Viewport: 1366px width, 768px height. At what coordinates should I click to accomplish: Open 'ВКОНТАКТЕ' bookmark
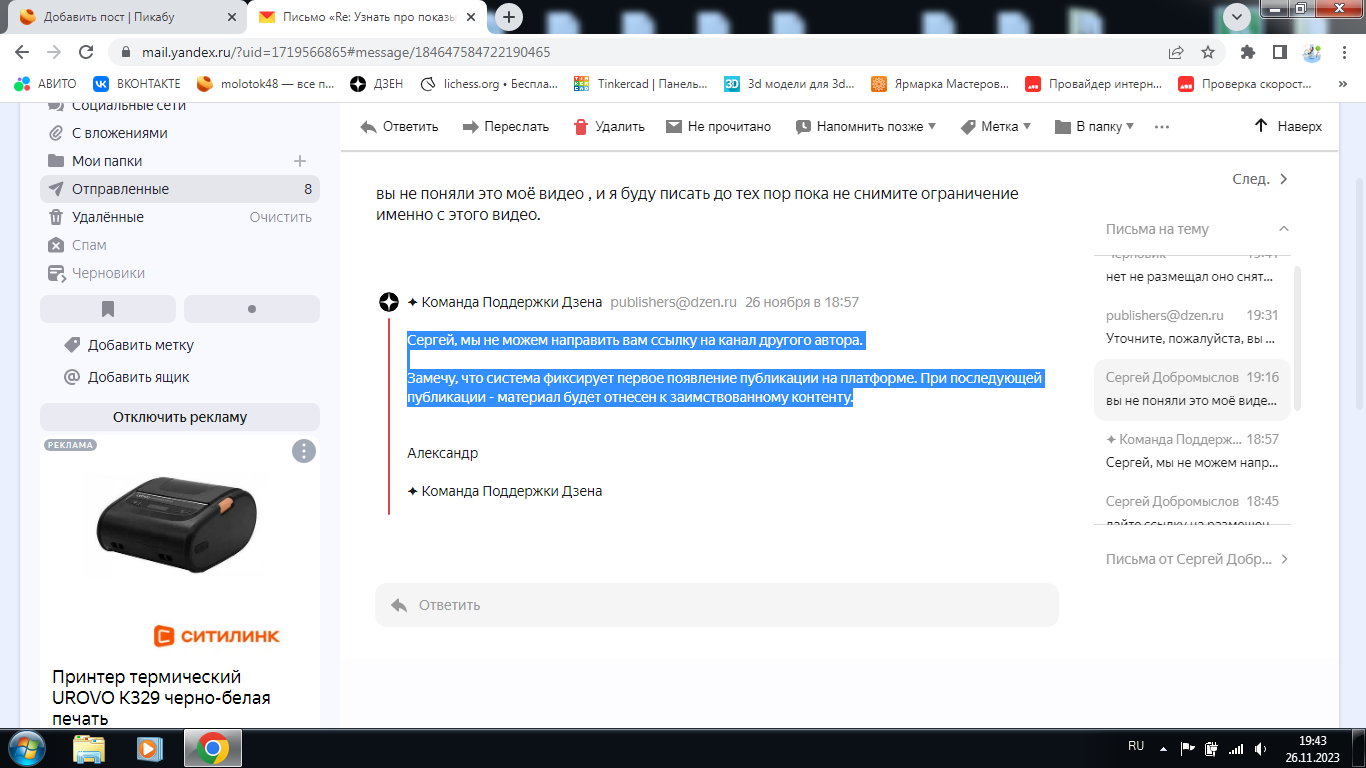coord(138,84)
